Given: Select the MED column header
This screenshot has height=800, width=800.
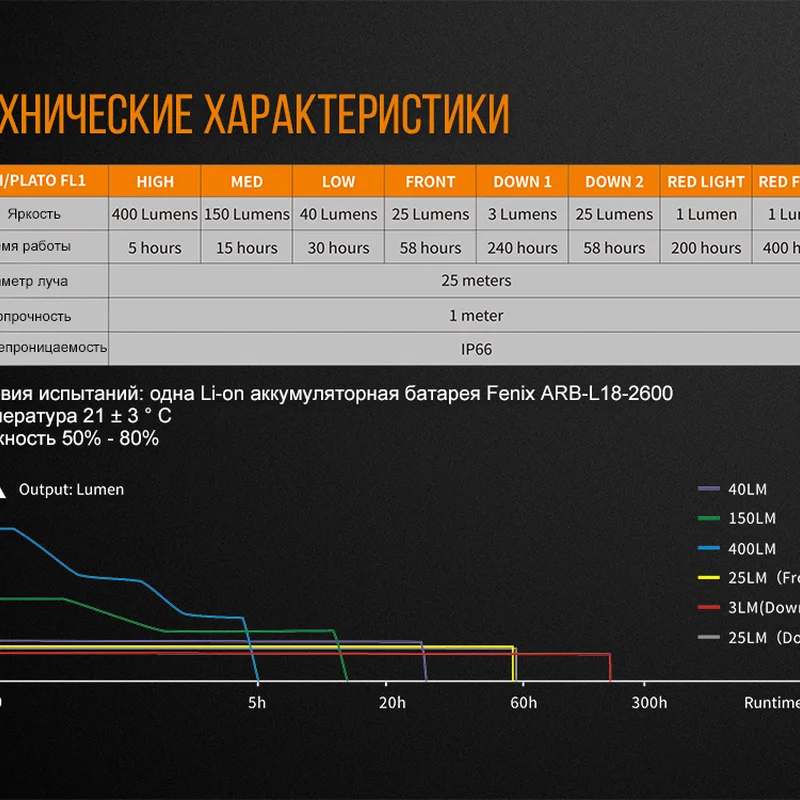Looking at the screenshot, I should [247, 182].
